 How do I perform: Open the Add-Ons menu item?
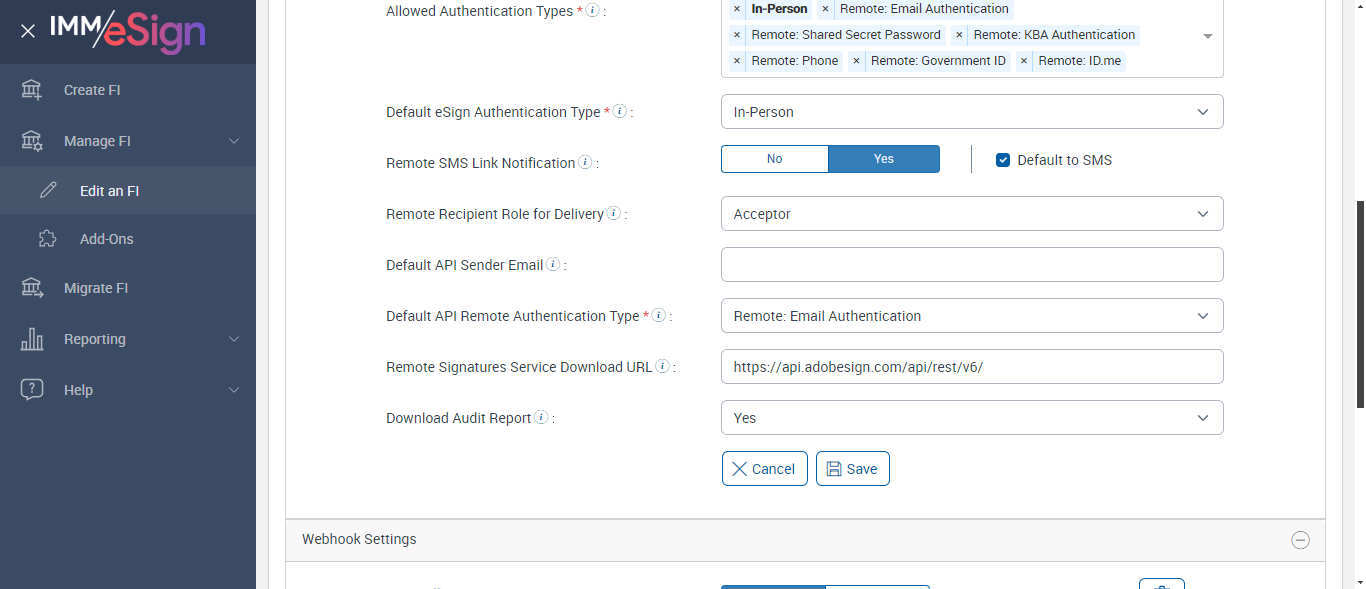pyautogui.click(x=106, y=239)
